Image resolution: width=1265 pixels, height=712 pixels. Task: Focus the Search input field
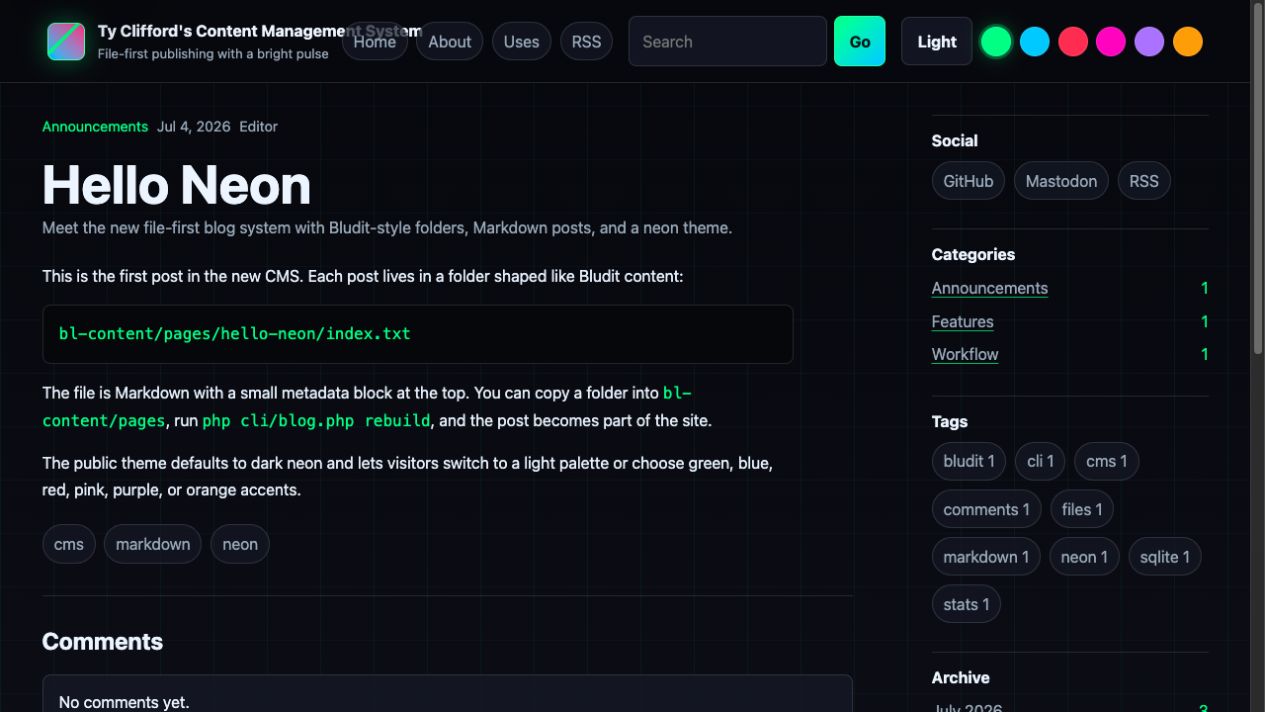[x=728, y=42]
